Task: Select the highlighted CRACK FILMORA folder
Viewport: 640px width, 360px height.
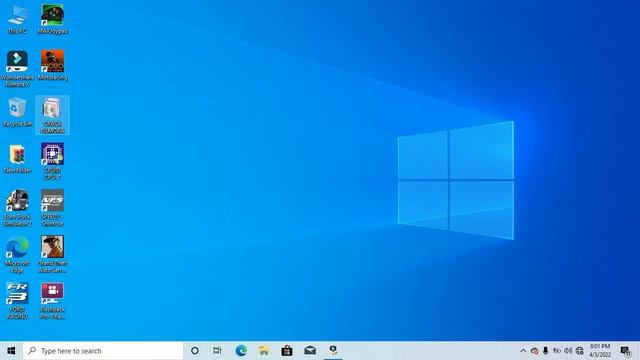Action: click(52, 116)
